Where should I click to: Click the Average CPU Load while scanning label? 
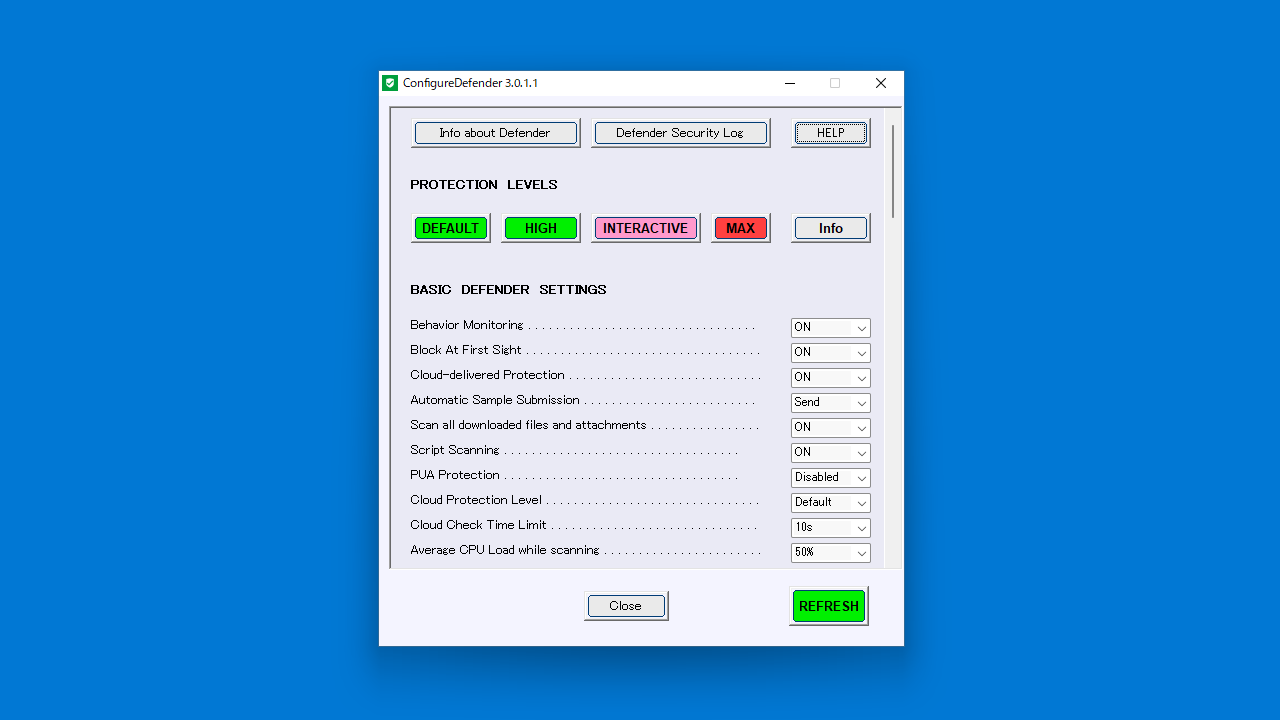(x=505, y=550)
